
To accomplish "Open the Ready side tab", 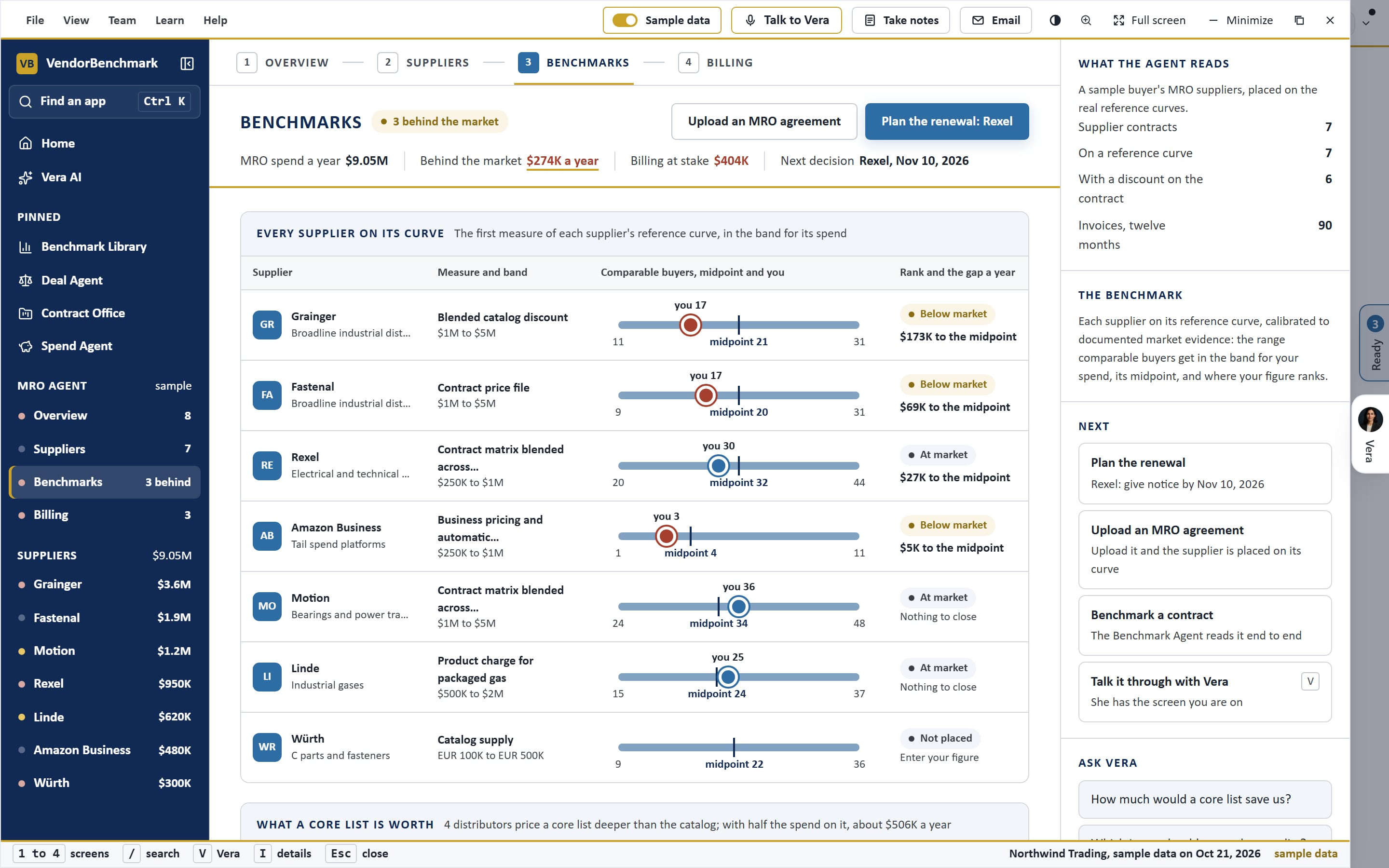I will click(1375, 343).
